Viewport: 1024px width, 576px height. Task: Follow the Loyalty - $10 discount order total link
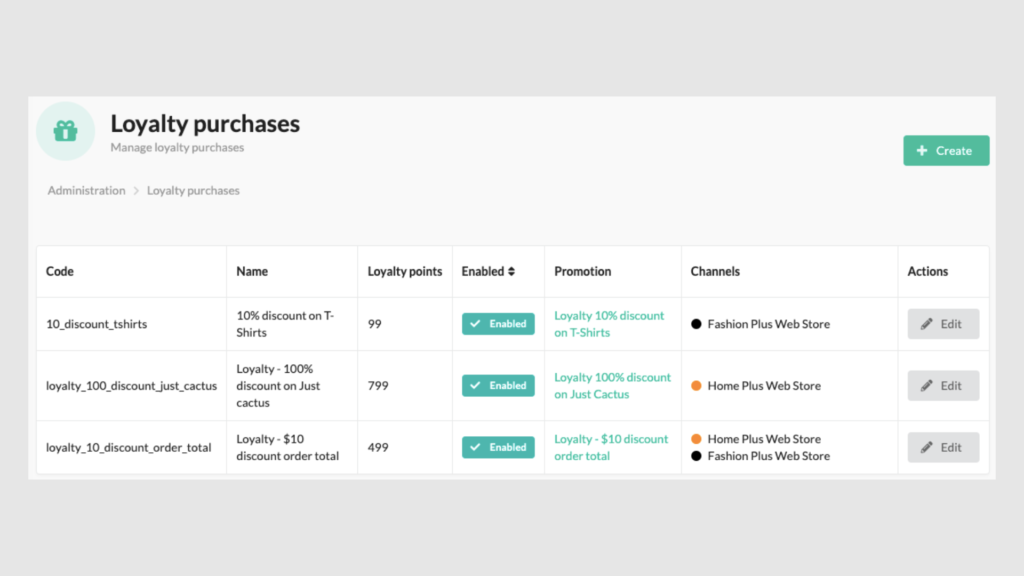[x=611, y=447]
